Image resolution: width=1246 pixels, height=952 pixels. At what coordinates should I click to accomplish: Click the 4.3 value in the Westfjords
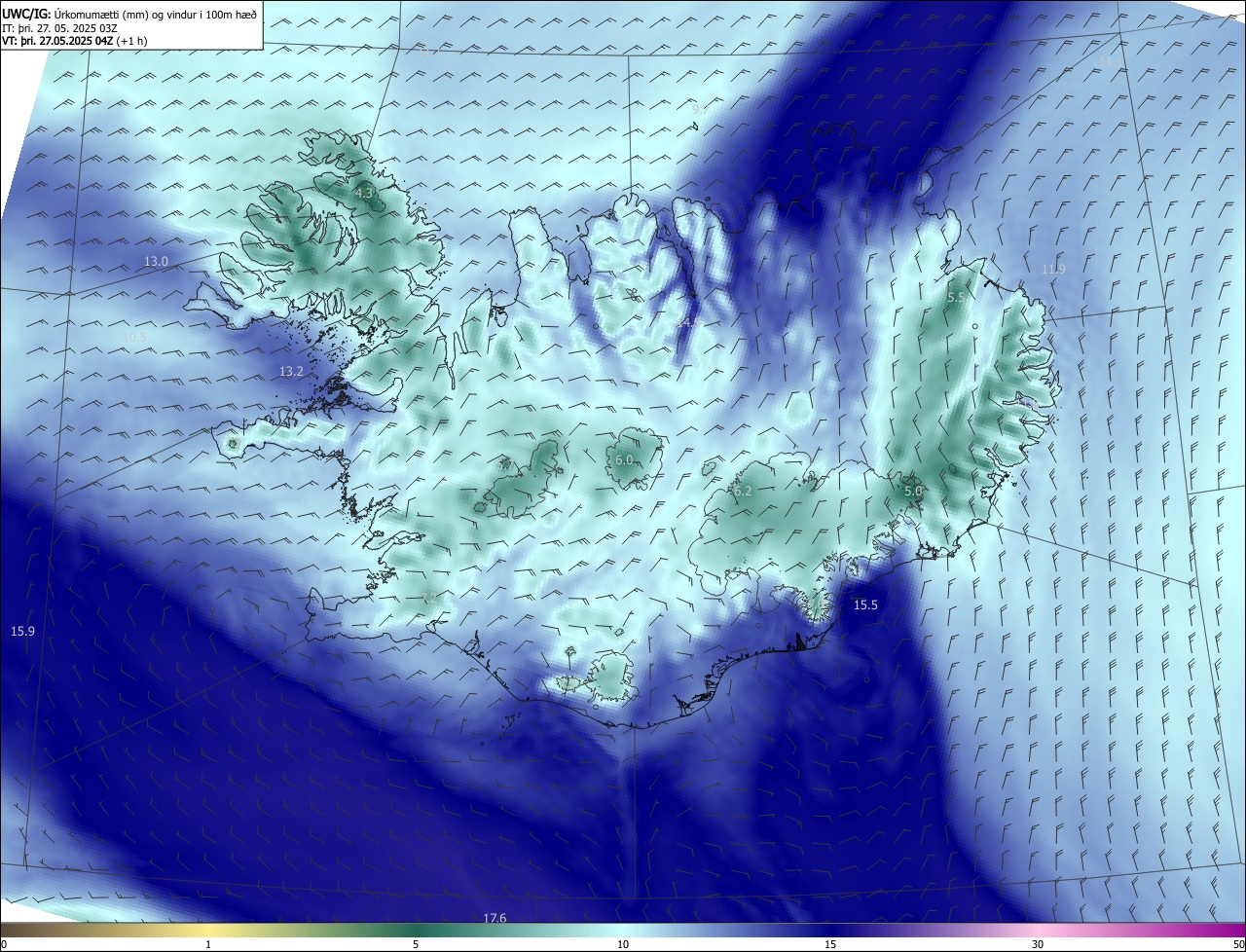point(364,194)
